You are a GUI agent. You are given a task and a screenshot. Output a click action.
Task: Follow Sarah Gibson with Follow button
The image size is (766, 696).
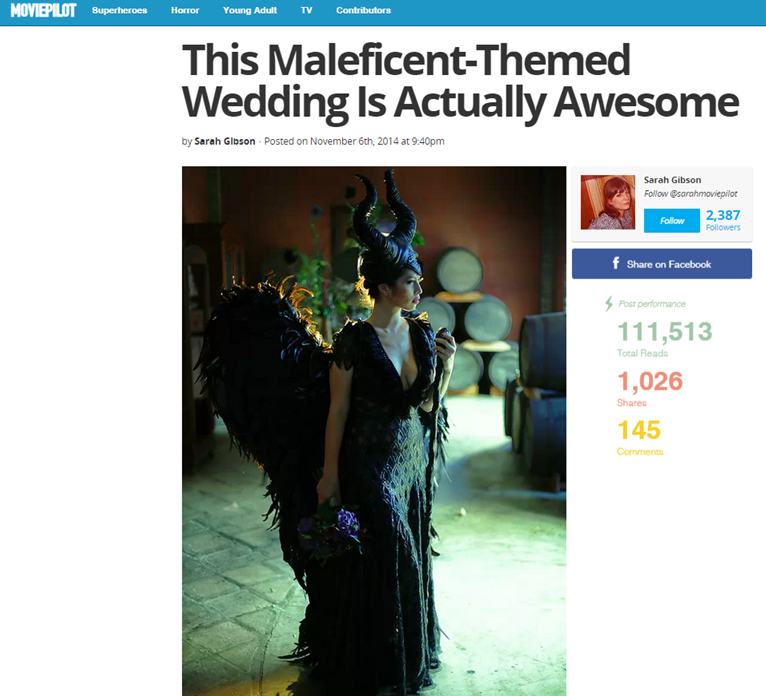pos(672,221)
